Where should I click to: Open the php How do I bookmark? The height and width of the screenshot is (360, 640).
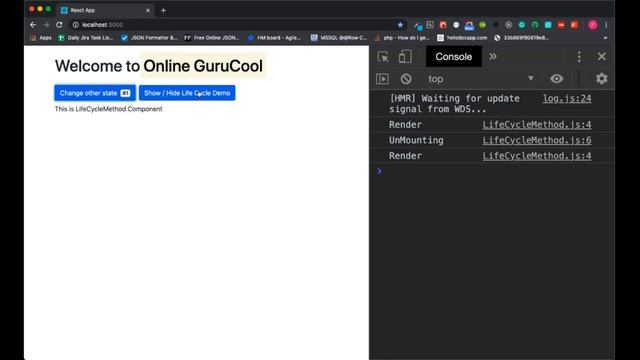tap(402, 38)
